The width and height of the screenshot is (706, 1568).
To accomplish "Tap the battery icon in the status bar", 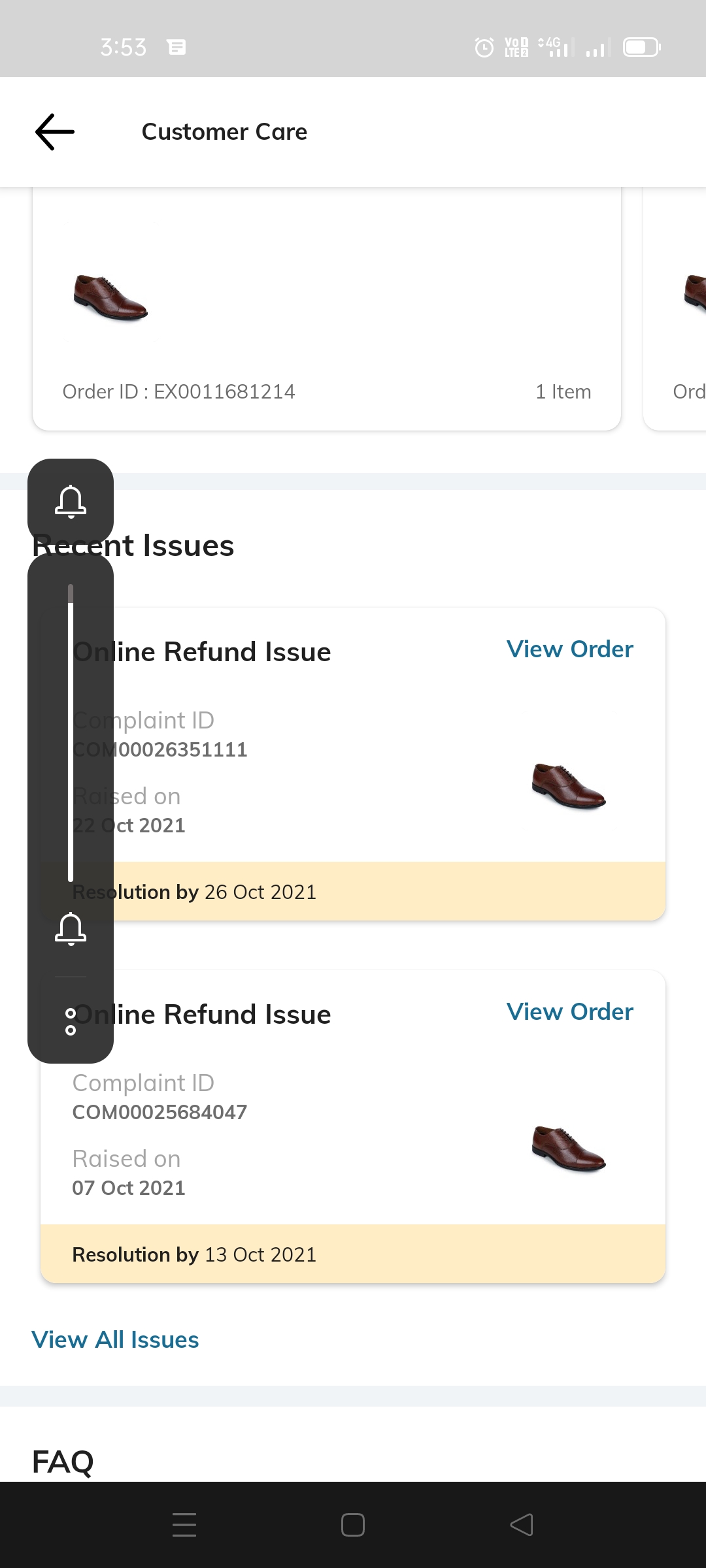I will [x=642, y=47].
